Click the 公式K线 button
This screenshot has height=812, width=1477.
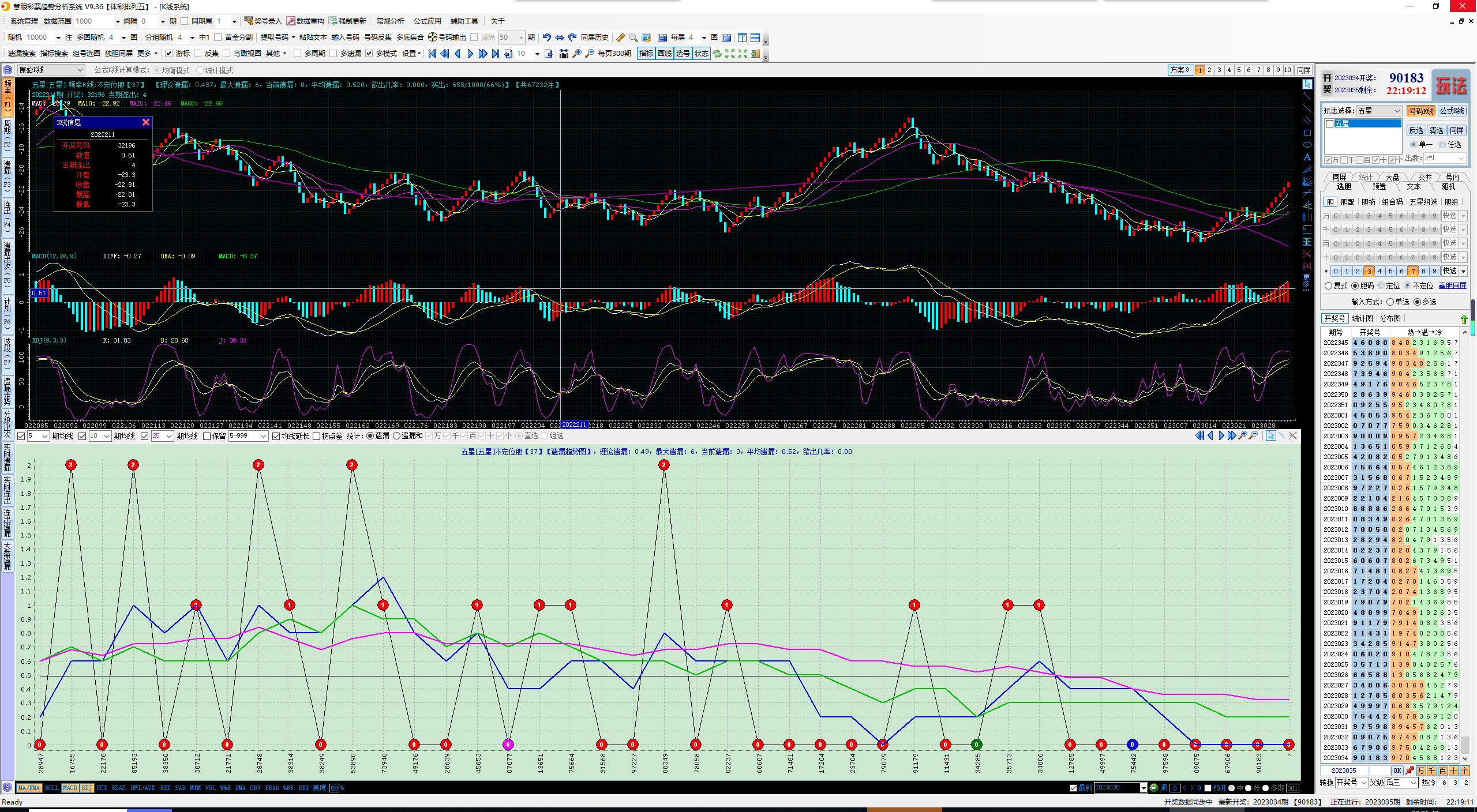tap(1452, 111)
